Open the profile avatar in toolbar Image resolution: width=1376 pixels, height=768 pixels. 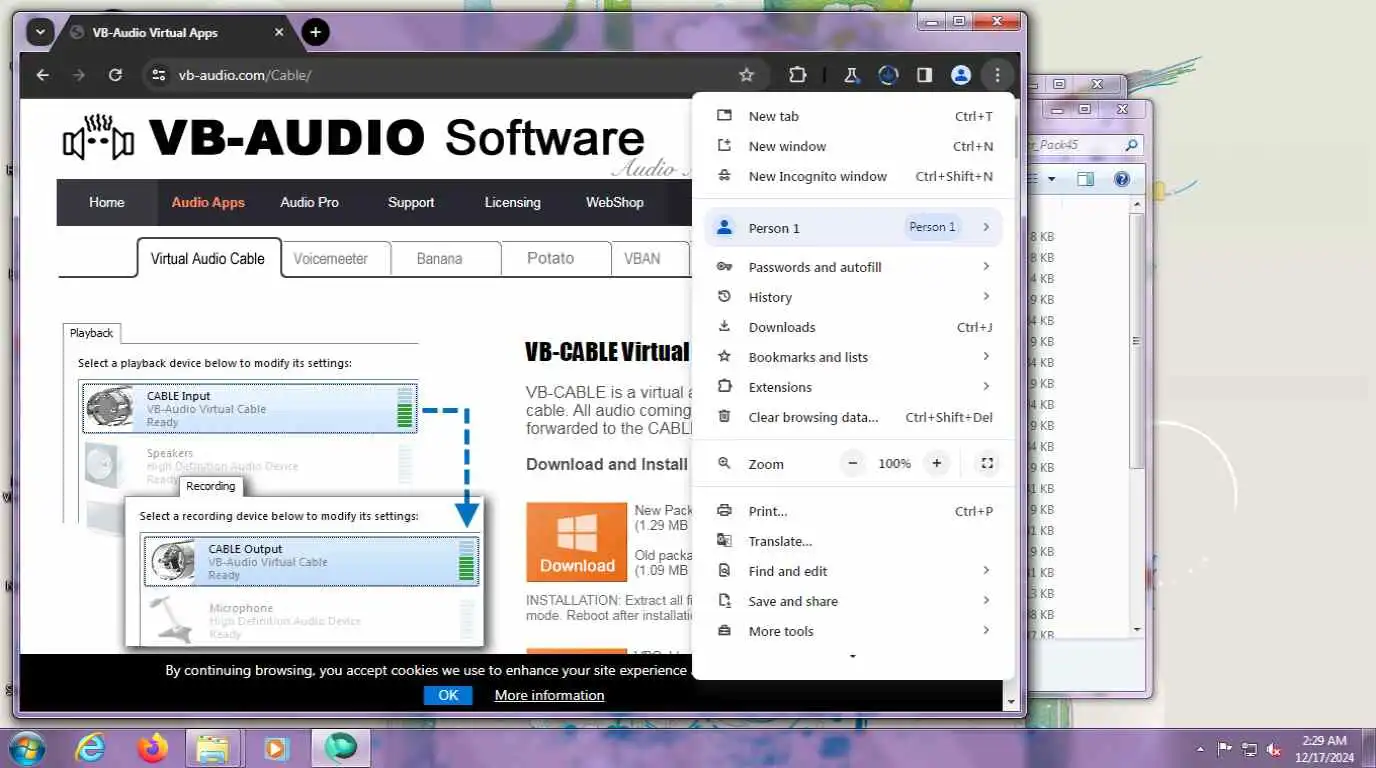point(961,75)
